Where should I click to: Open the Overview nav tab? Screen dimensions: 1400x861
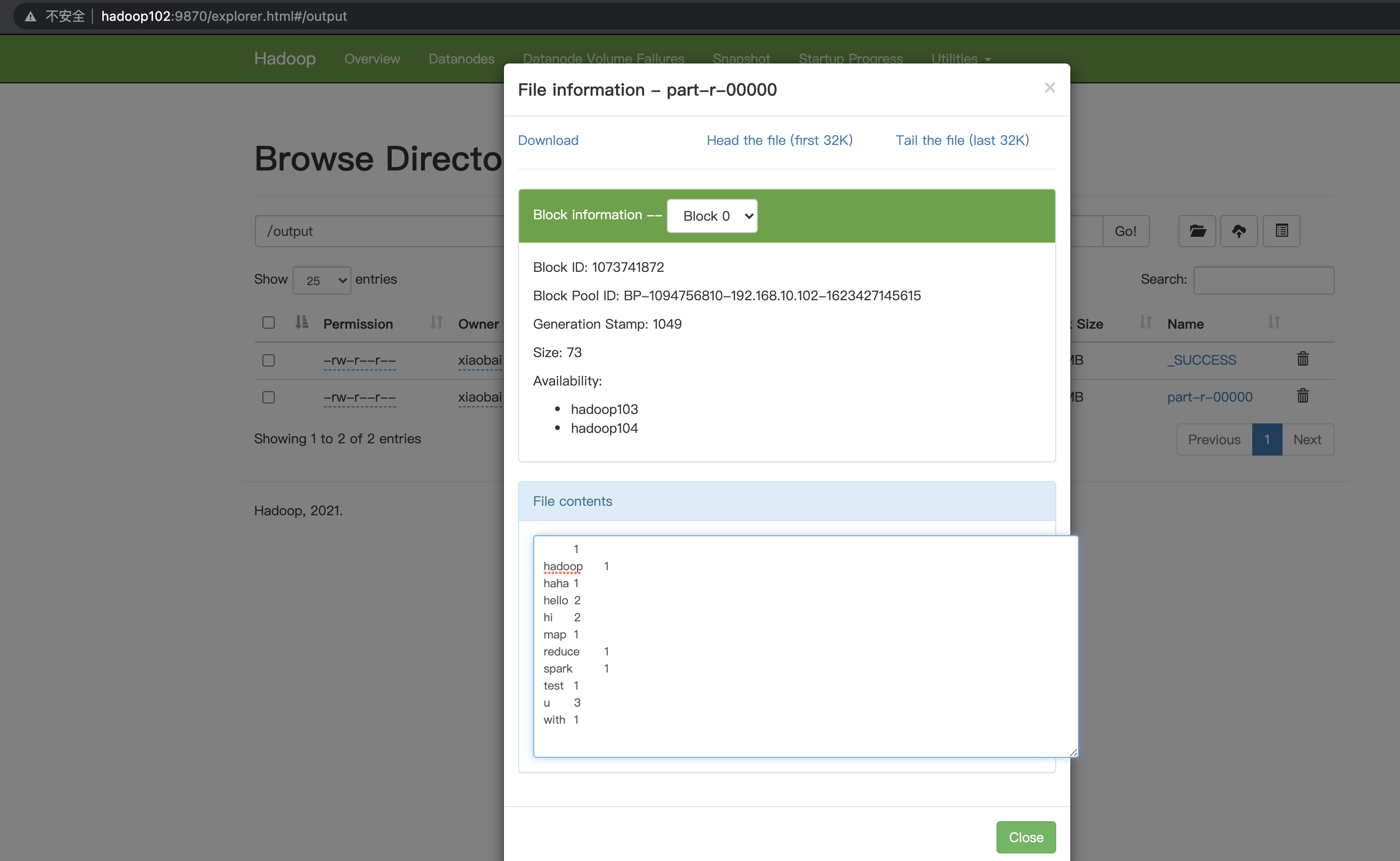(x=372, y=59)
